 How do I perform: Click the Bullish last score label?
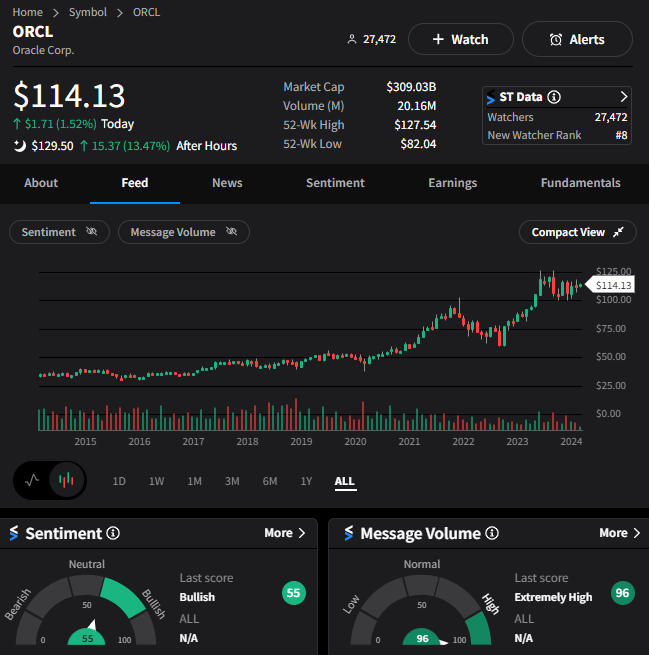[197, 597]
